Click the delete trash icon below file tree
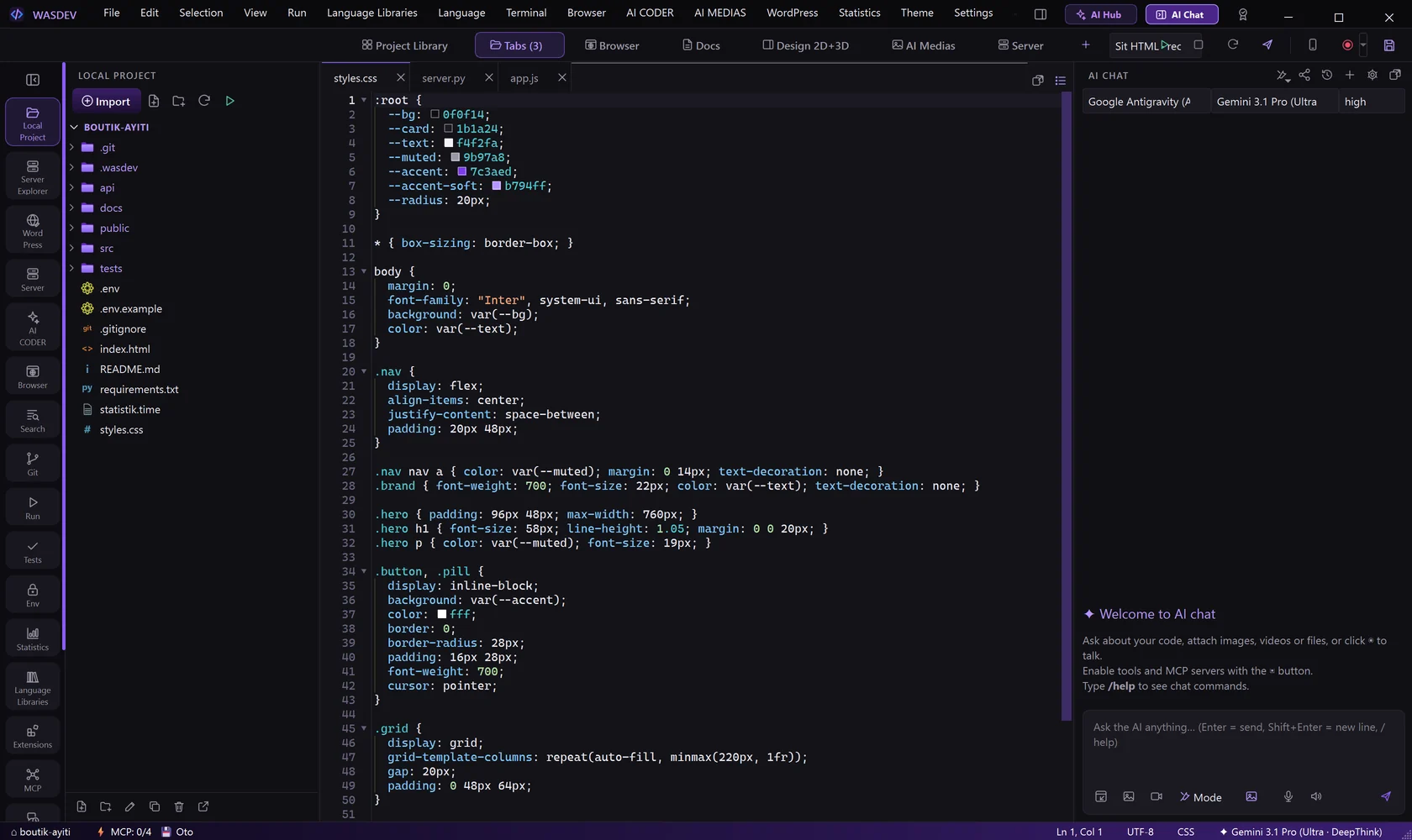 (x=179, y=806)
